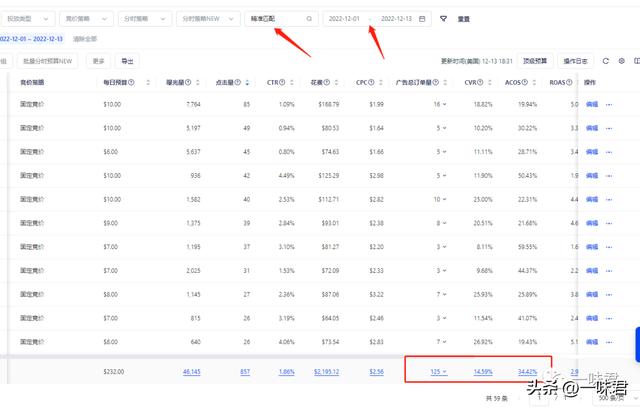Click the 顶级预算 button
This screenshot has height=408, width=640.
535,61
